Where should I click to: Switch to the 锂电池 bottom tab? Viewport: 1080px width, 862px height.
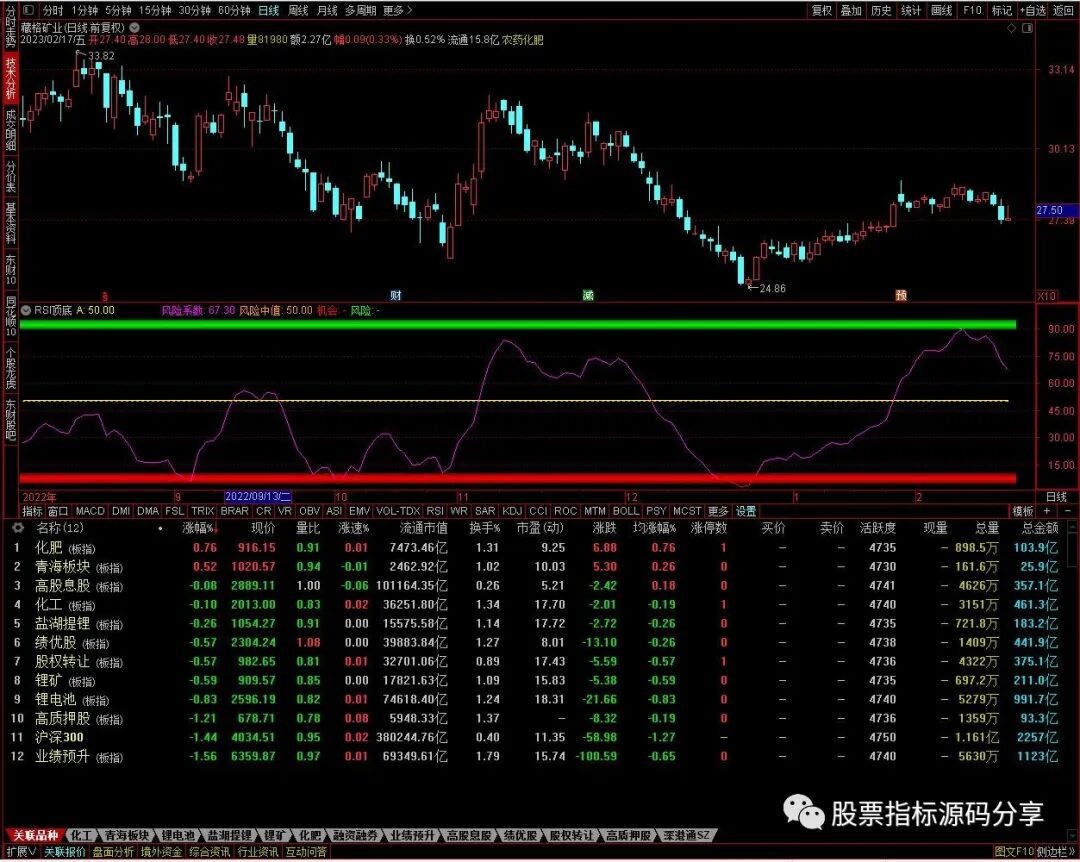click(178, 836)
